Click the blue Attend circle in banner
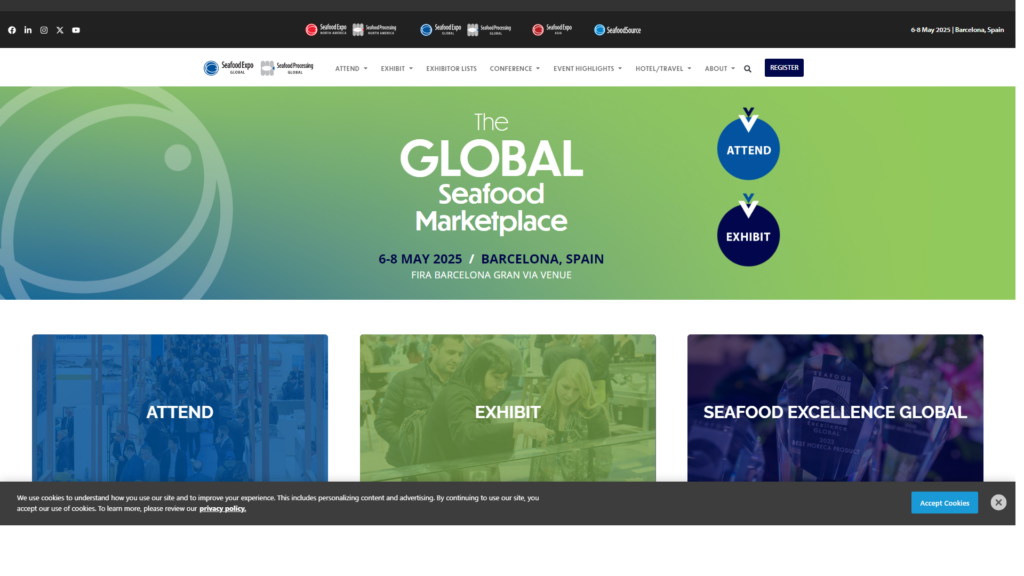Image resolution: width=1024 pixels, height=576 pixels. tap(748, 149)
